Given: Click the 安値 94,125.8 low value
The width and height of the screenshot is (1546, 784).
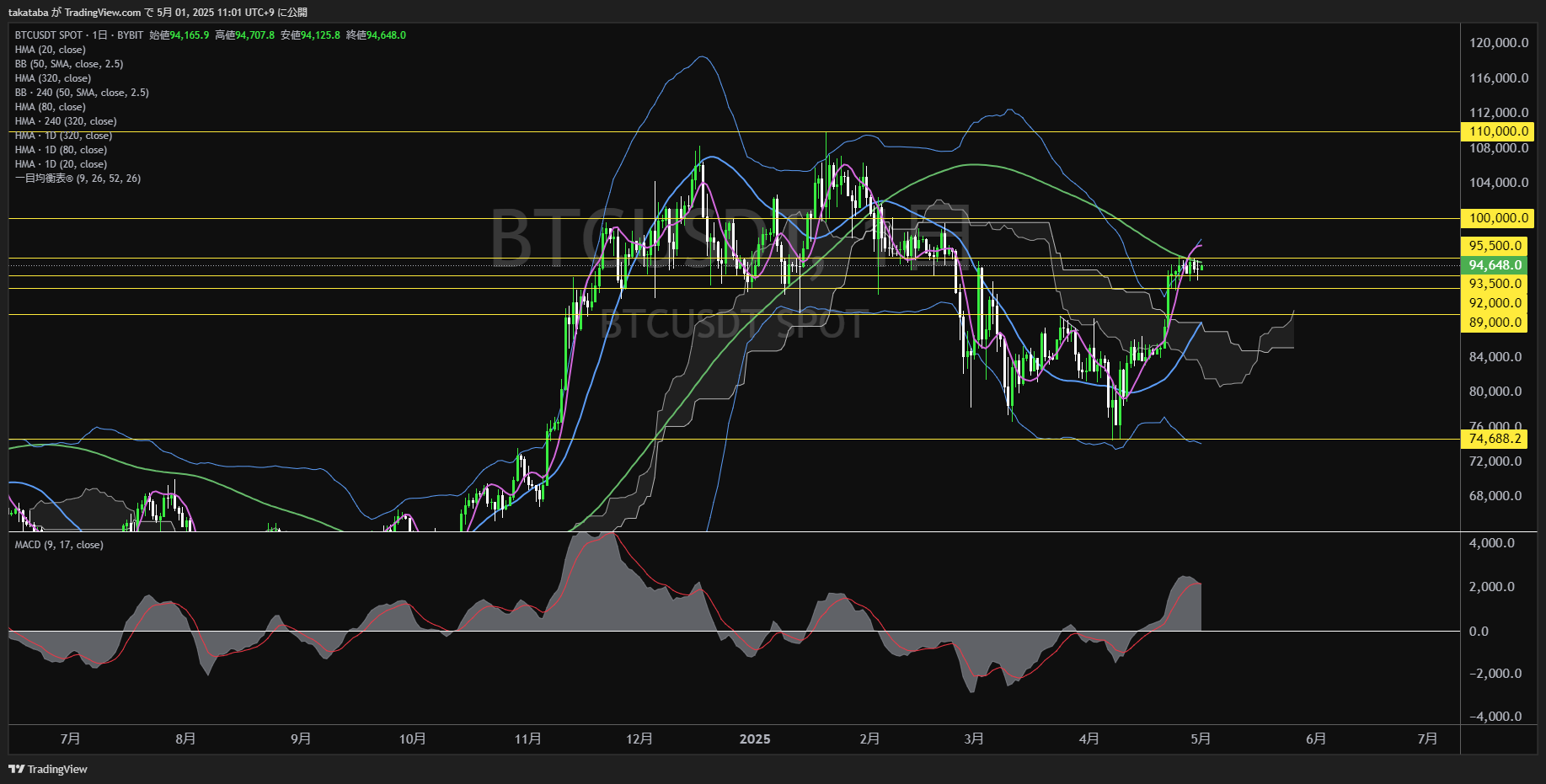Looking at the screenshot, I should coord(310,35).
